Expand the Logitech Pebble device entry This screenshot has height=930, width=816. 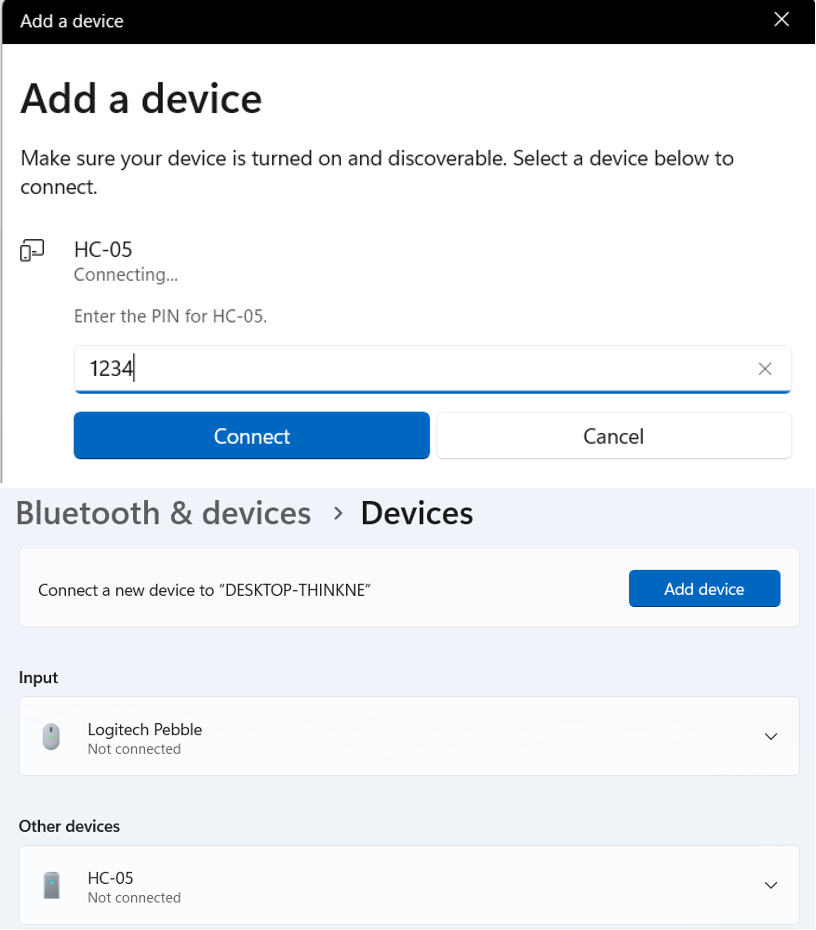(771, 737)
